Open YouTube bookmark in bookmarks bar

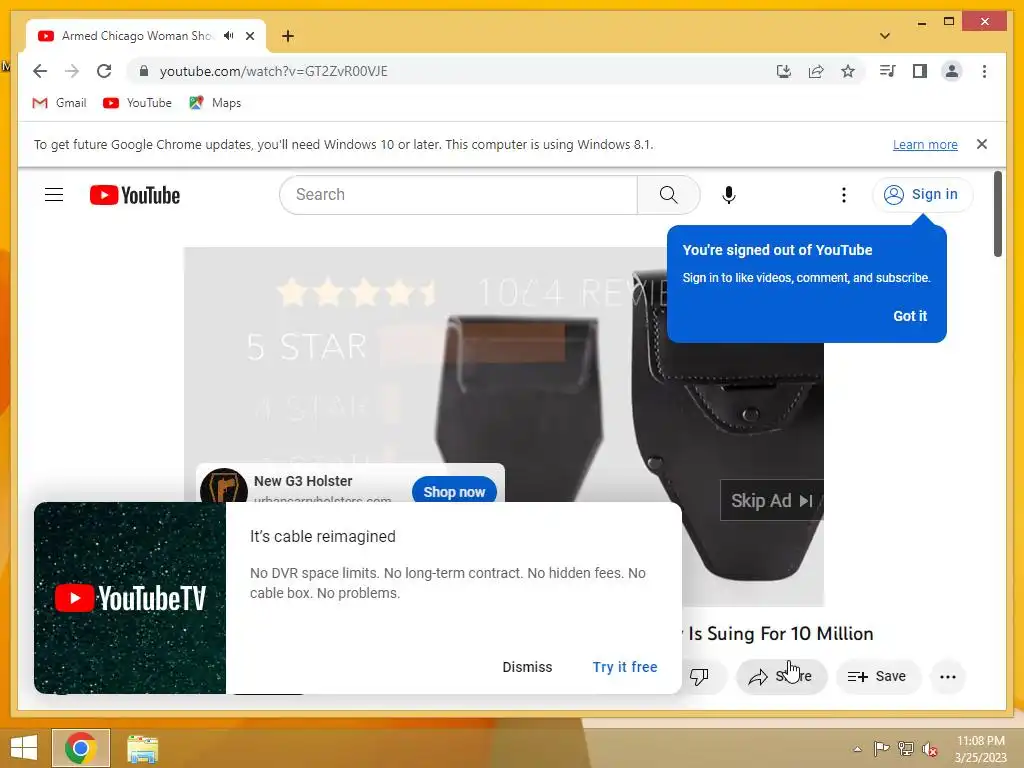[x=138, y=103]
